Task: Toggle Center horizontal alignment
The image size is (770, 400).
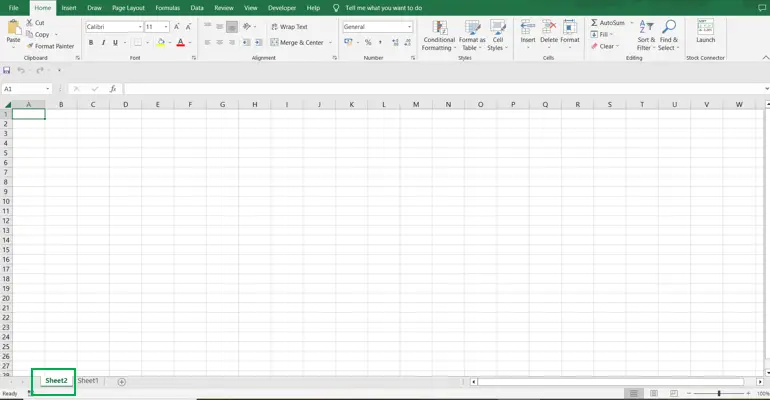Action: point(220,43)
